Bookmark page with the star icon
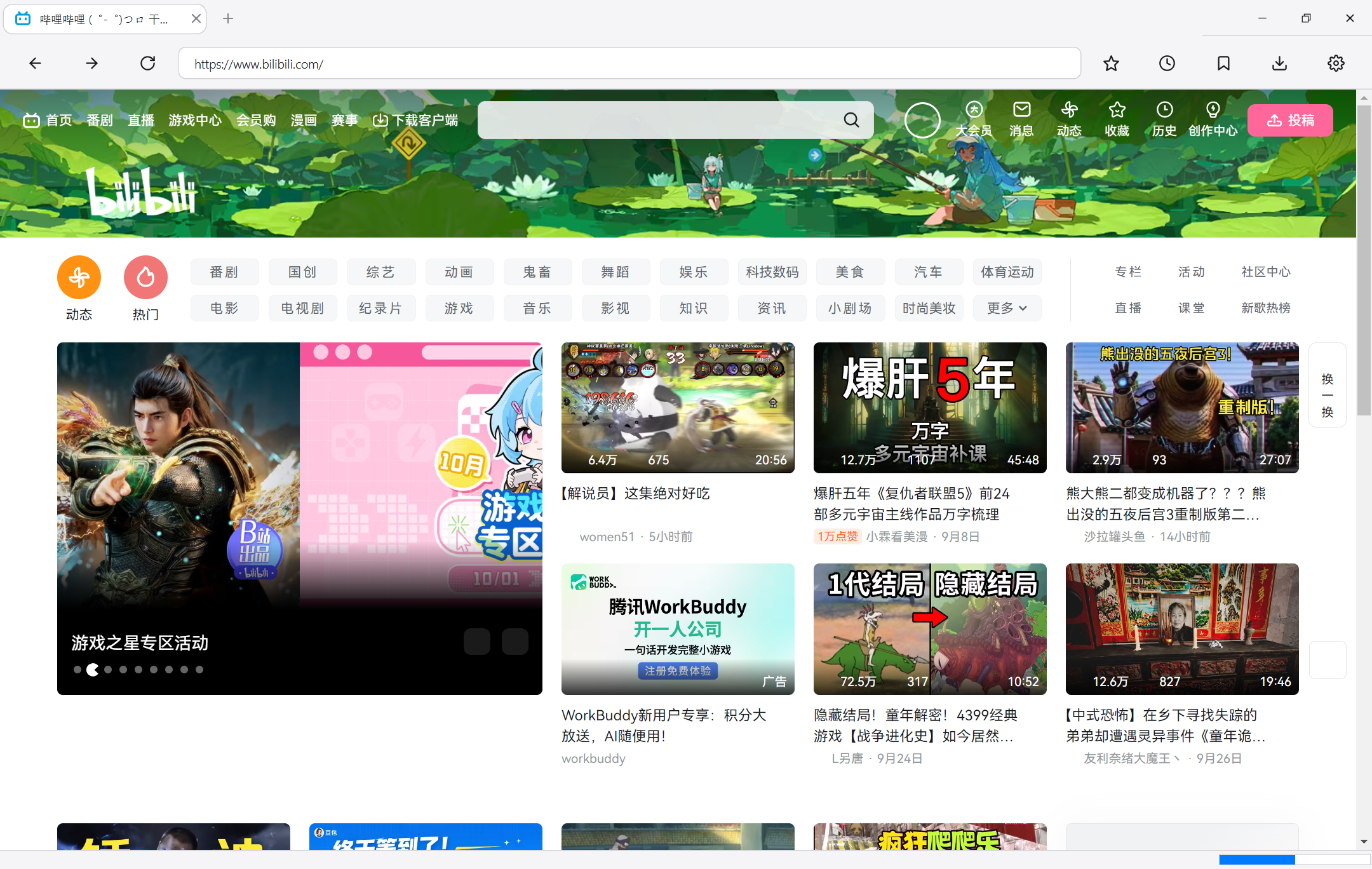Viewport: 1372px width, 869px height. [x=1111, y=63]
